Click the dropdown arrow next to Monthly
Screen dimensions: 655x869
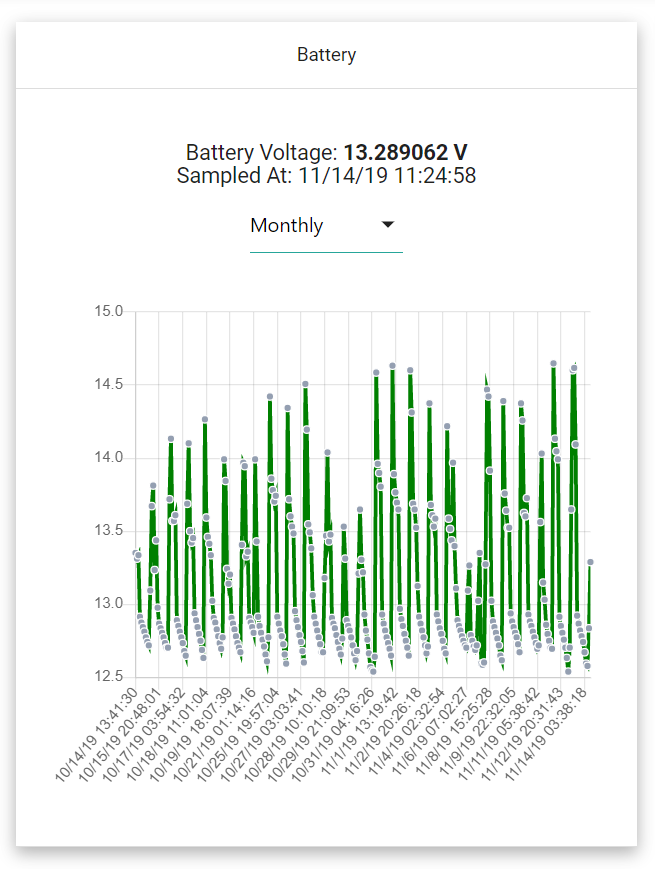(x=388, y=224)
